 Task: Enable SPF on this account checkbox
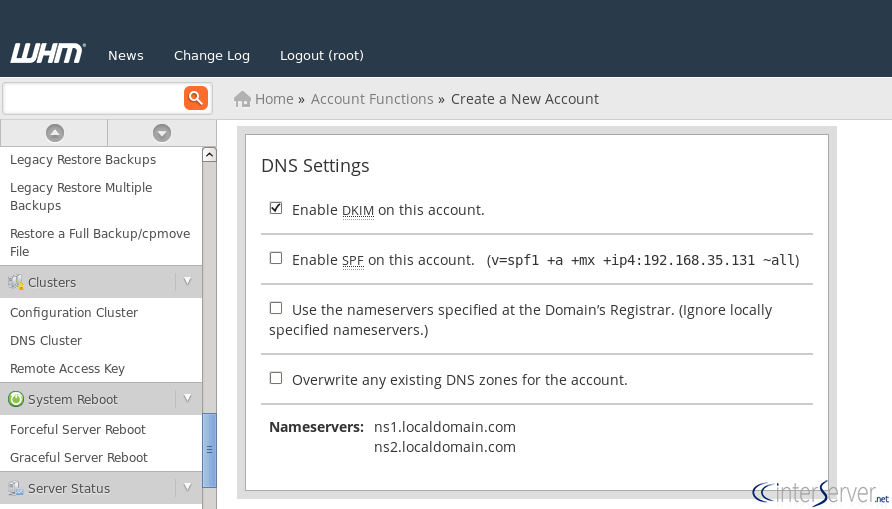point(276,258)
